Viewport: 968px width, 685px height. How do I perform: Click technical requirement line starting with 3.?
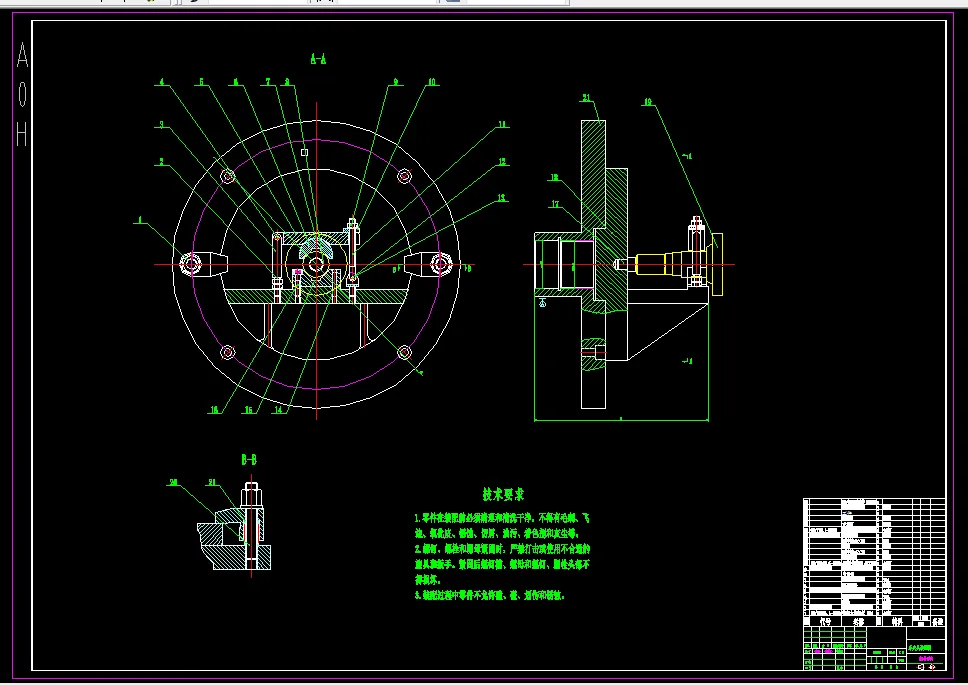click(x=490, y=596)
